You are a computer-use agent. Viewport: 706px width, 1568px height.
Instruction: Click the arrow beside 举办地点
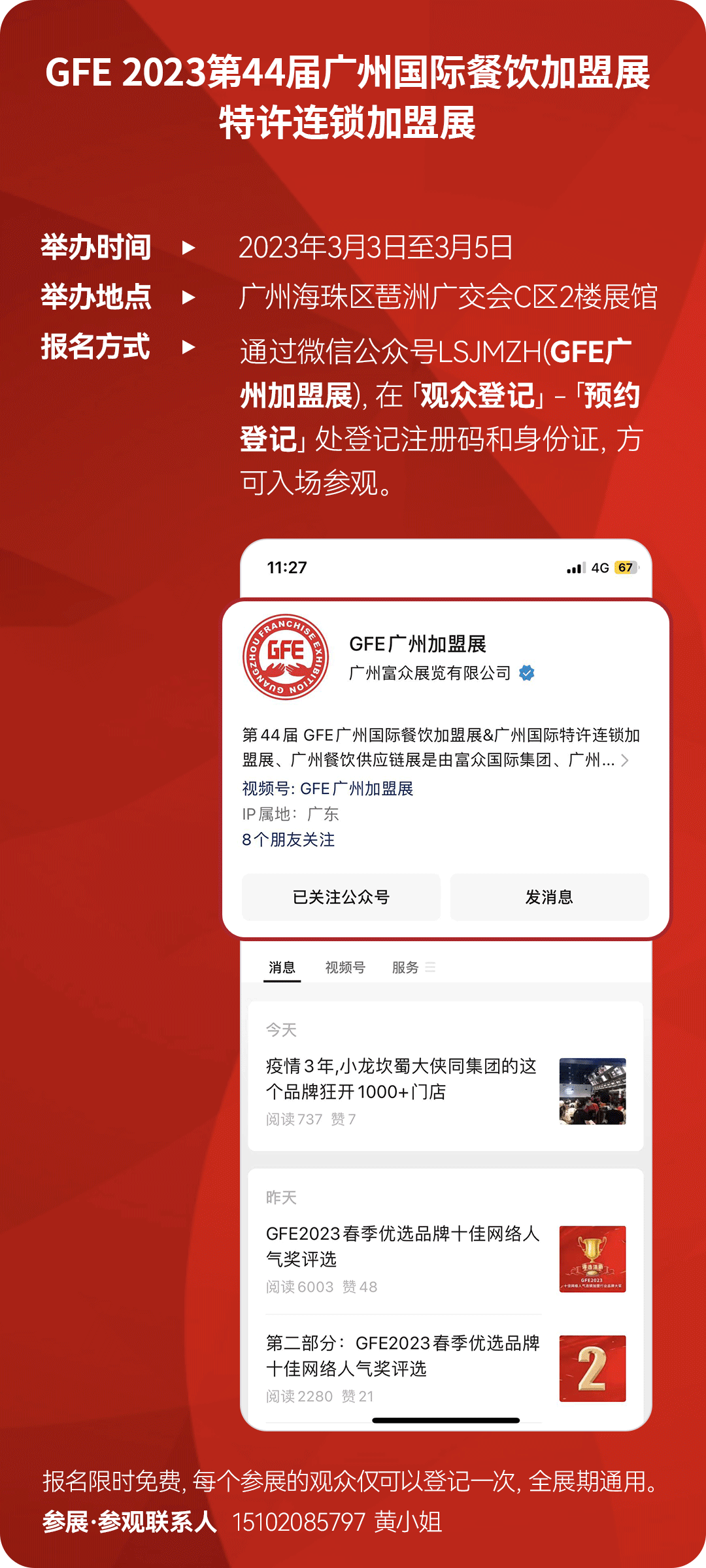tap(189, 297)
